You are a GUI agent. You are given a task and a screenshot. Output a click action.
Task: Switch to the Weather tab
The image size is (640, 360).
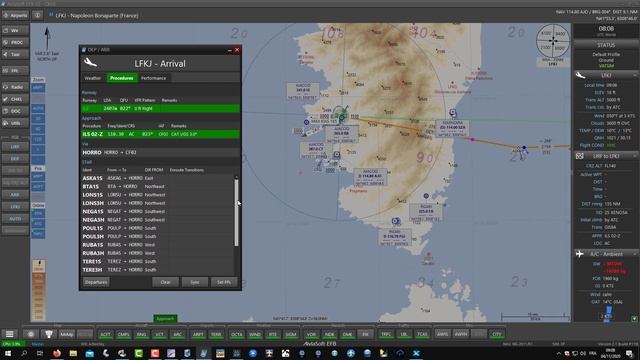coord(93,78)
